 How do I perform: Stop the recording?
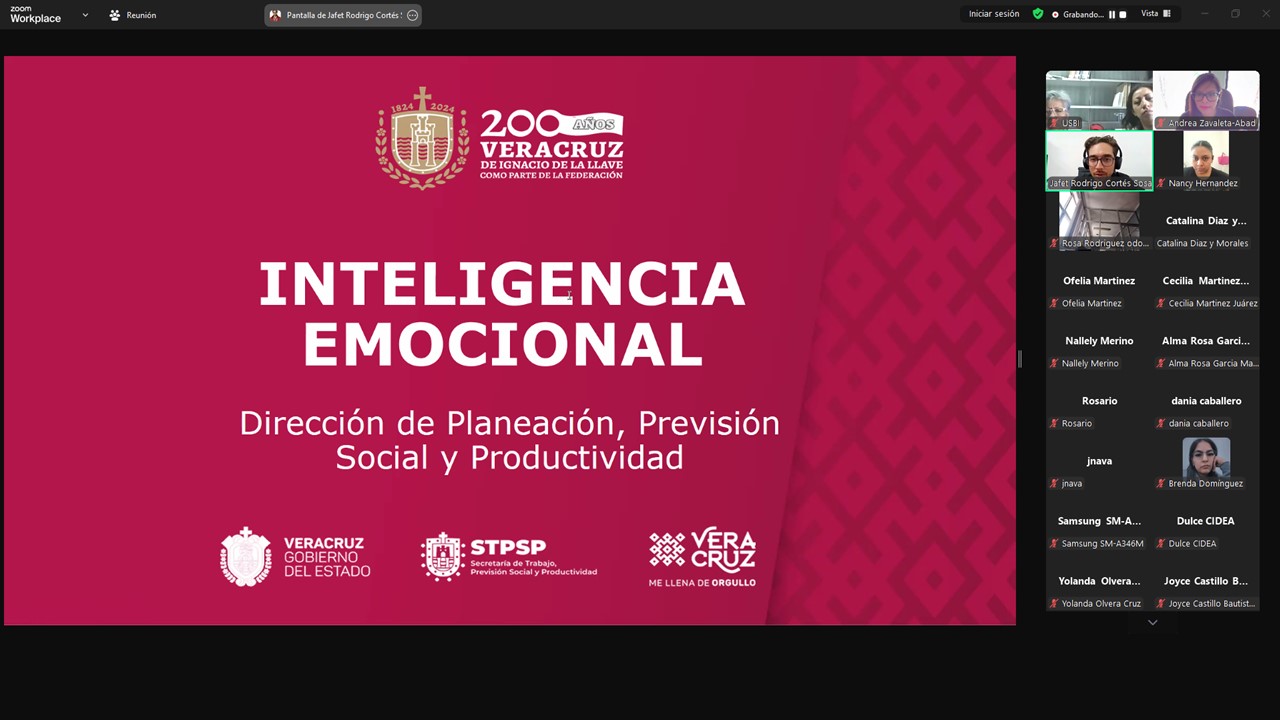[1123, 15]
